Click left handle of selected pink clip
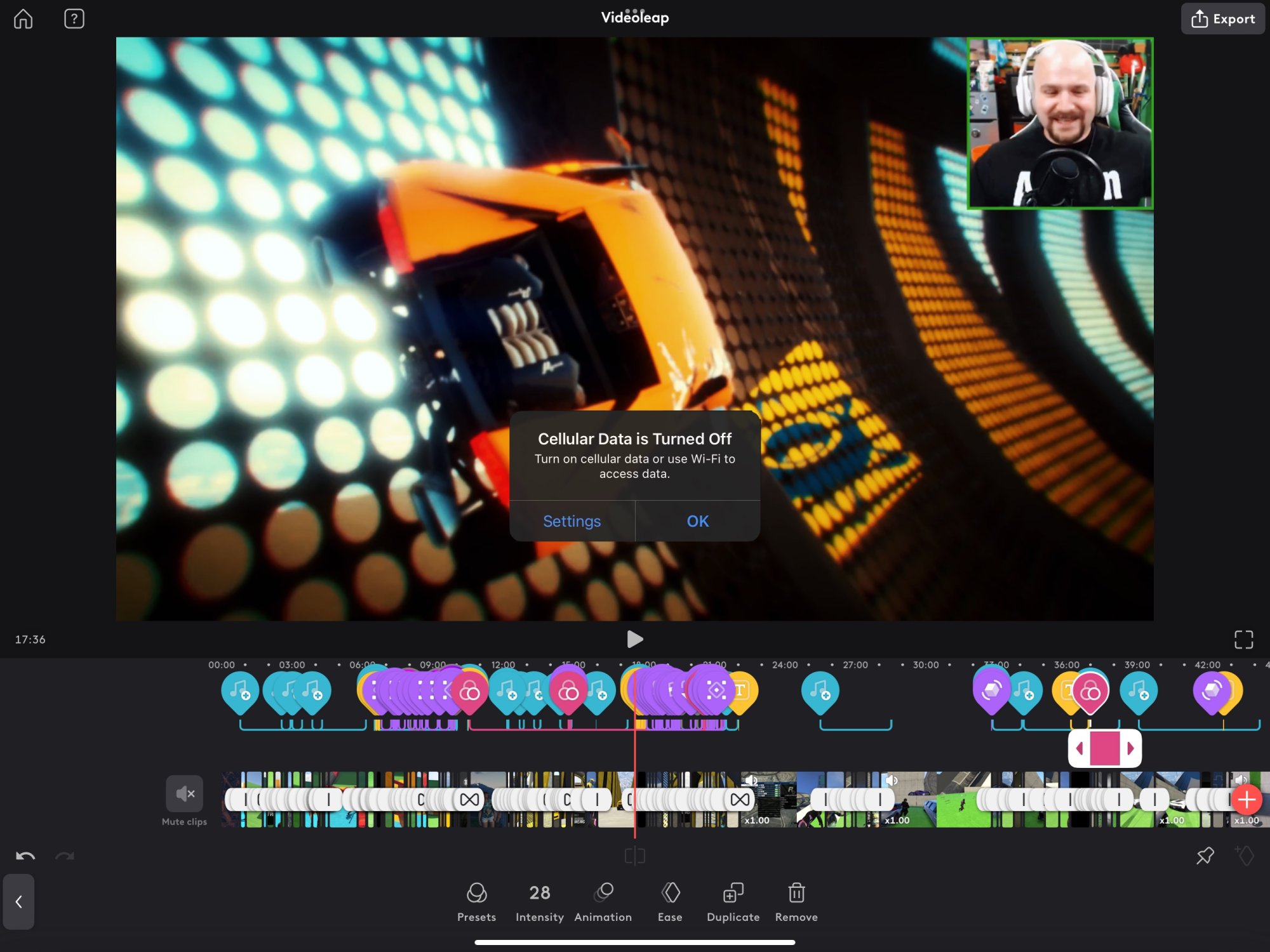1270x952 pixels. coord(1079,749)
